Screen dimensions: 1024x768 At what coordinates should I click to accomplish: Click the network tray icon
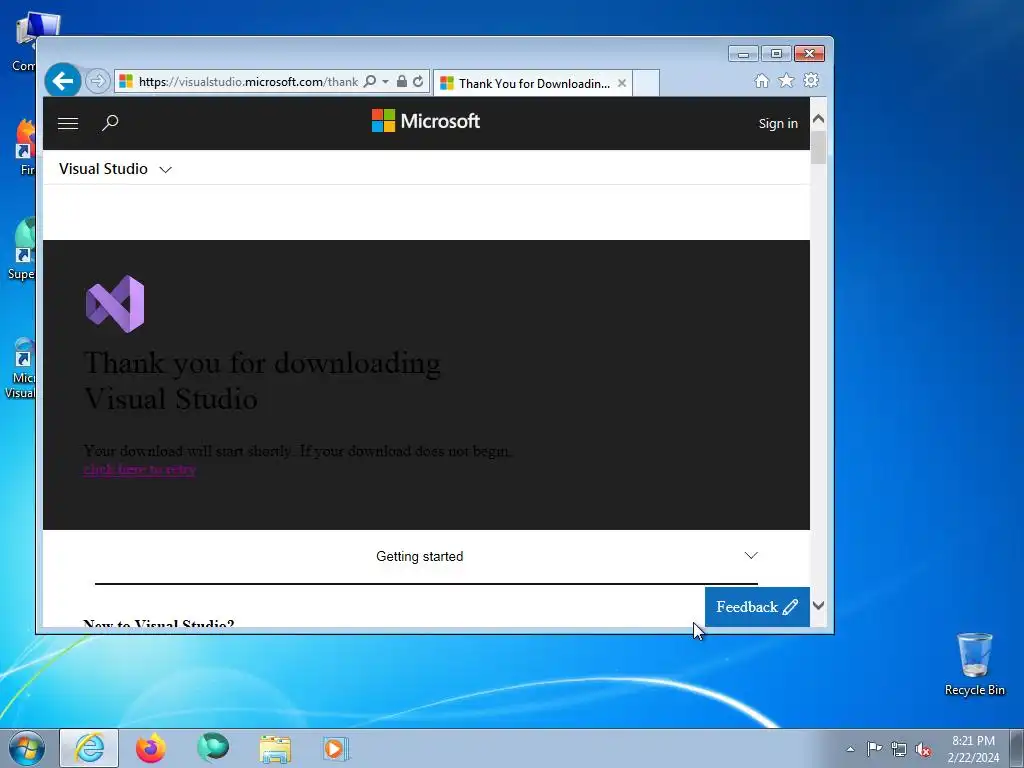tap(899, 749)
